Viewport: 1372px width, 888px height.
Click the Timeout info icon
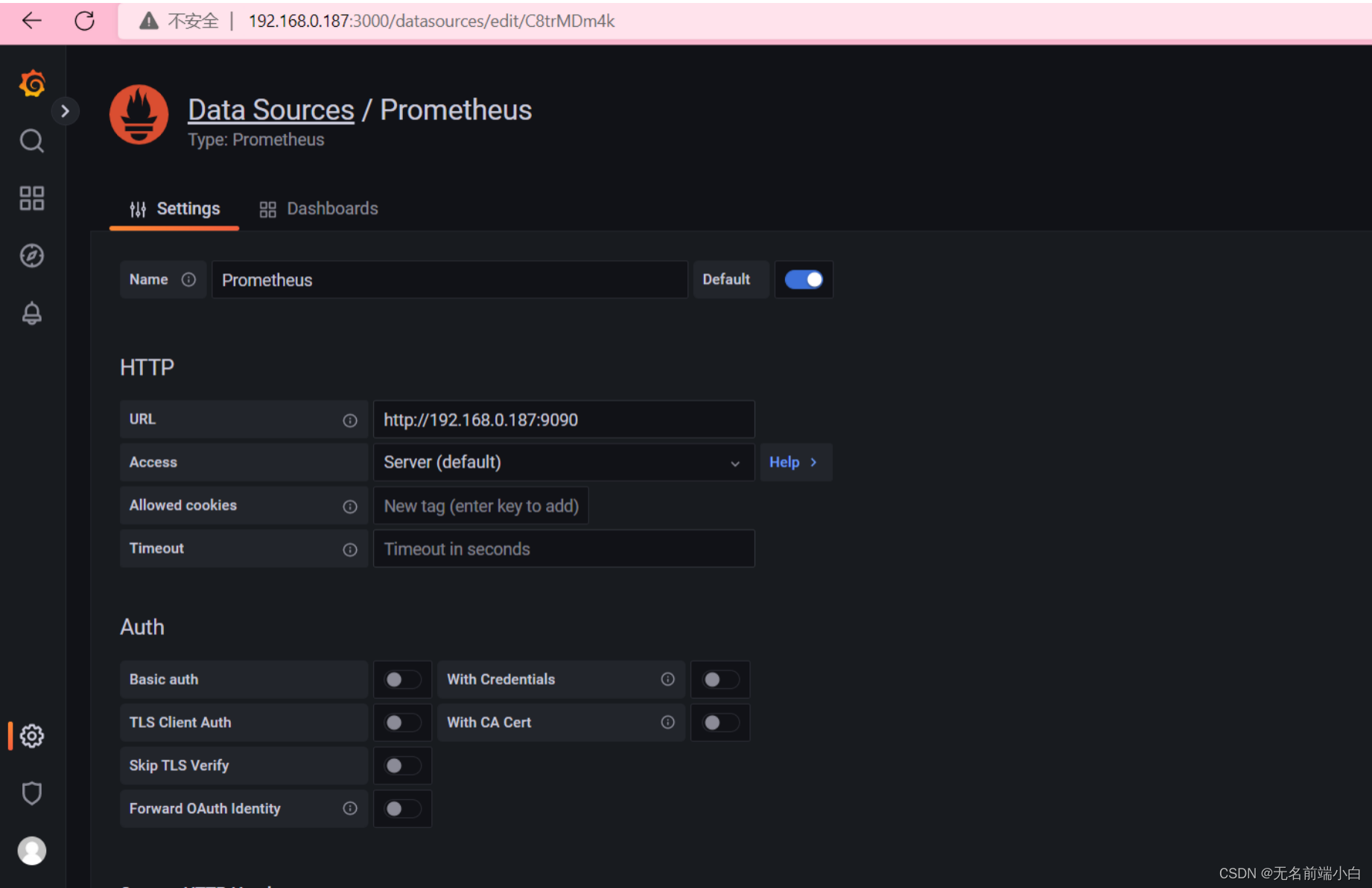[x=350, y=550]
